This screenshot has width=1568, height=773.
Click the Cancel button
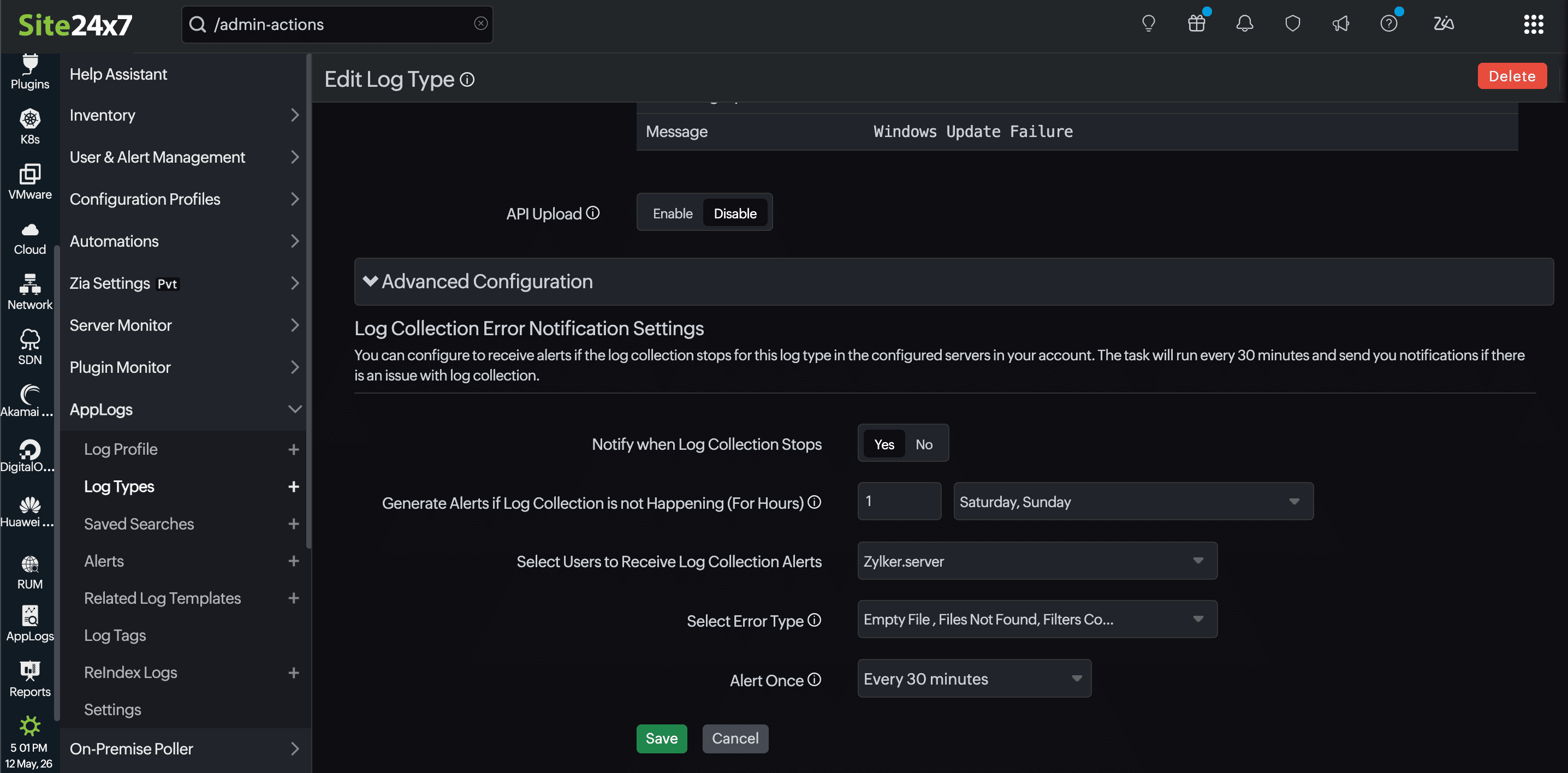[x=735, y=738]
